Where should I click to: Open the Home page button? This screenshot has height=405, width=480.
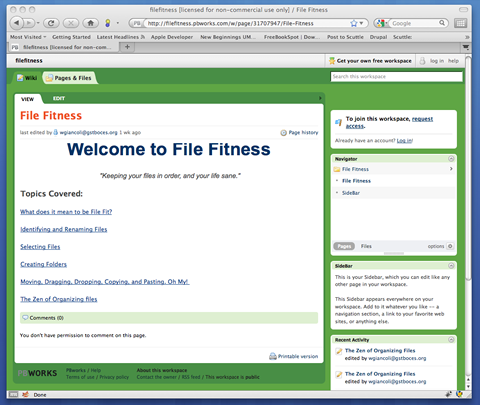90,23
